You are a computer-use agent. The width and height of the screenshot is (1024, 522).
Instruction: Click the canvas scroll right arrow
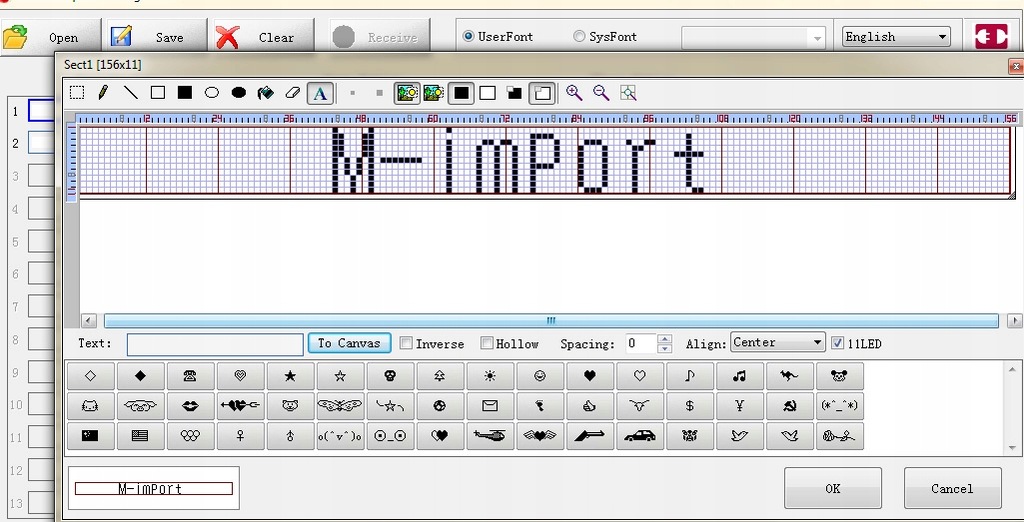[1014, 321]
